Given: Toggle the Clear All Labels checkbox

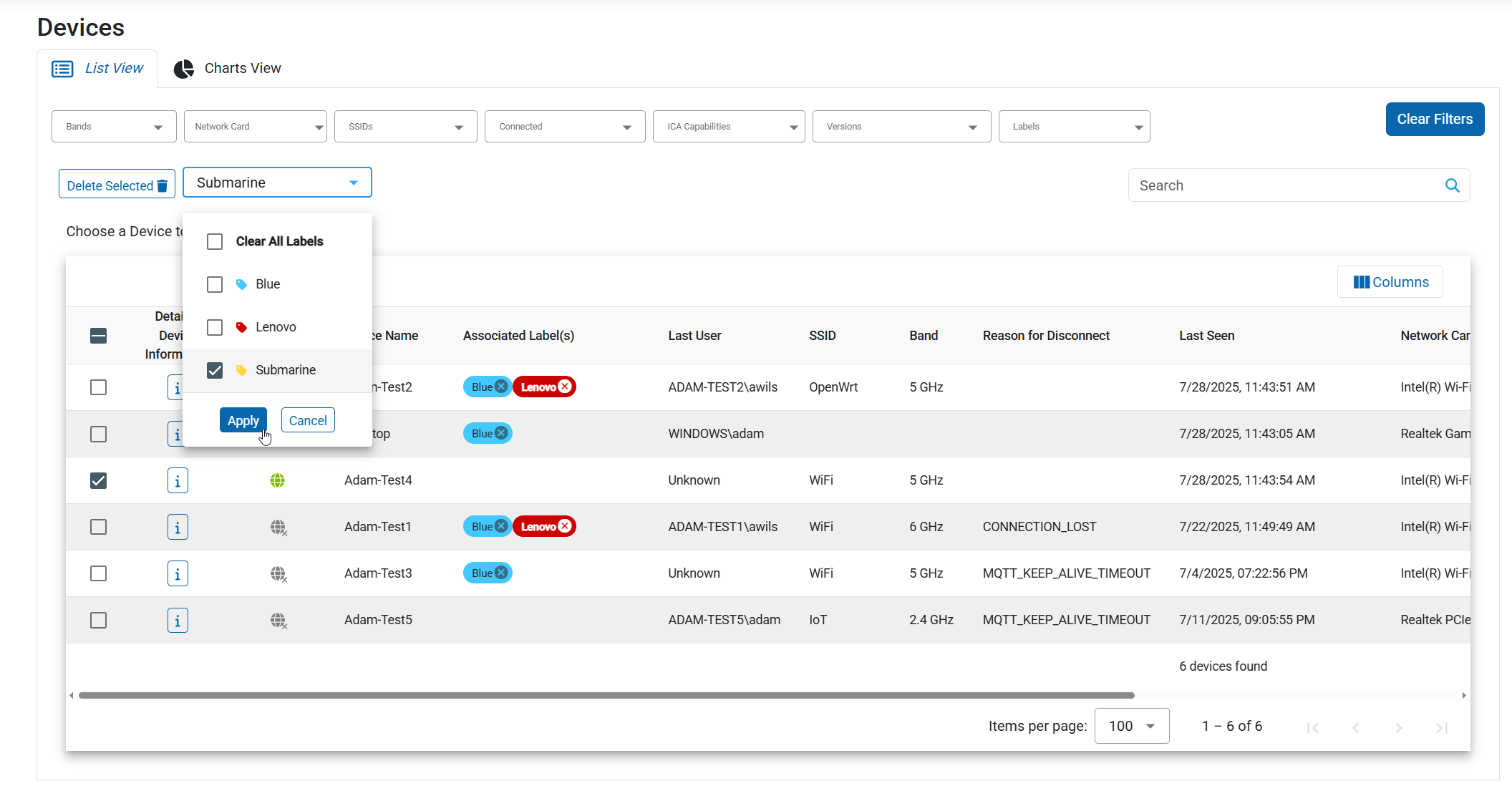Looking at the screenshot, I should coord(215,241).
